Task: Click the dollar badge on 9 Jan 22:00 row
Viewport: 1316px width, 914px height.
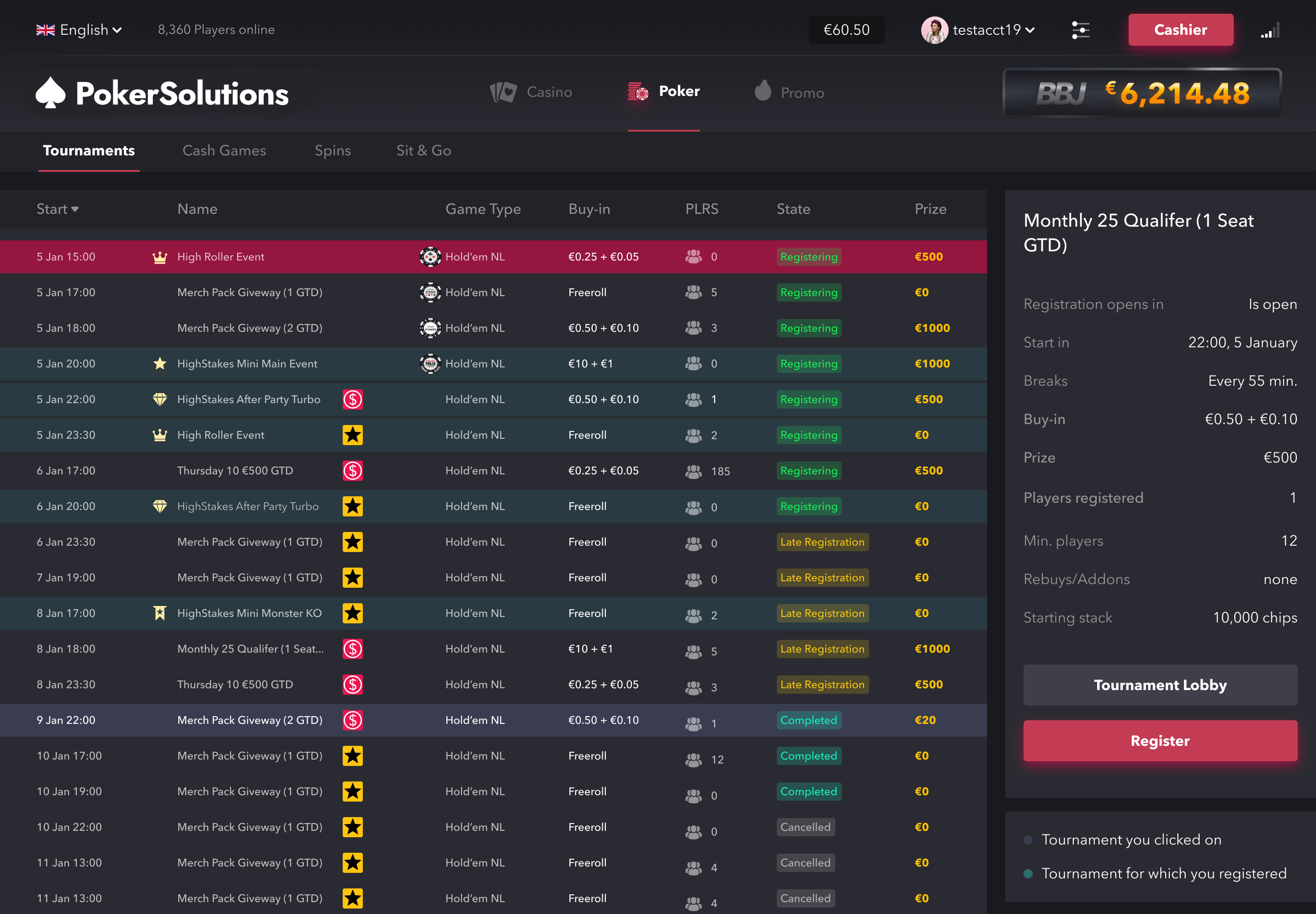Action: click(x=353, y=720)
